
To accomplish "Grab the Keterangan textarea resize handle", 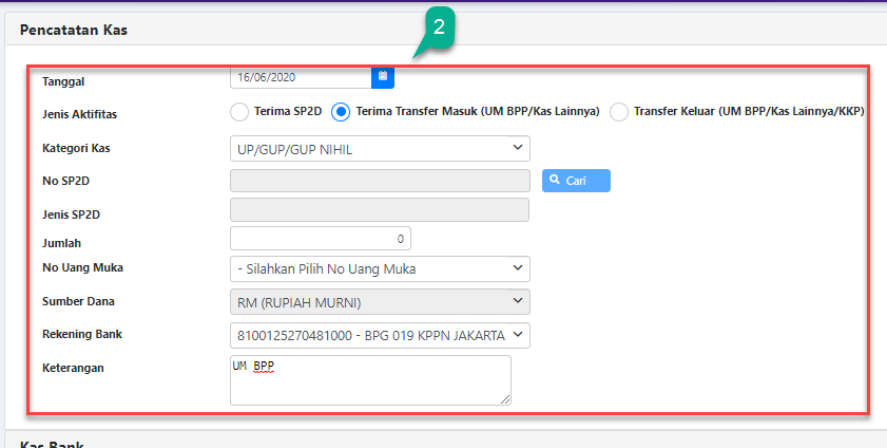I will tap(505, 399).
